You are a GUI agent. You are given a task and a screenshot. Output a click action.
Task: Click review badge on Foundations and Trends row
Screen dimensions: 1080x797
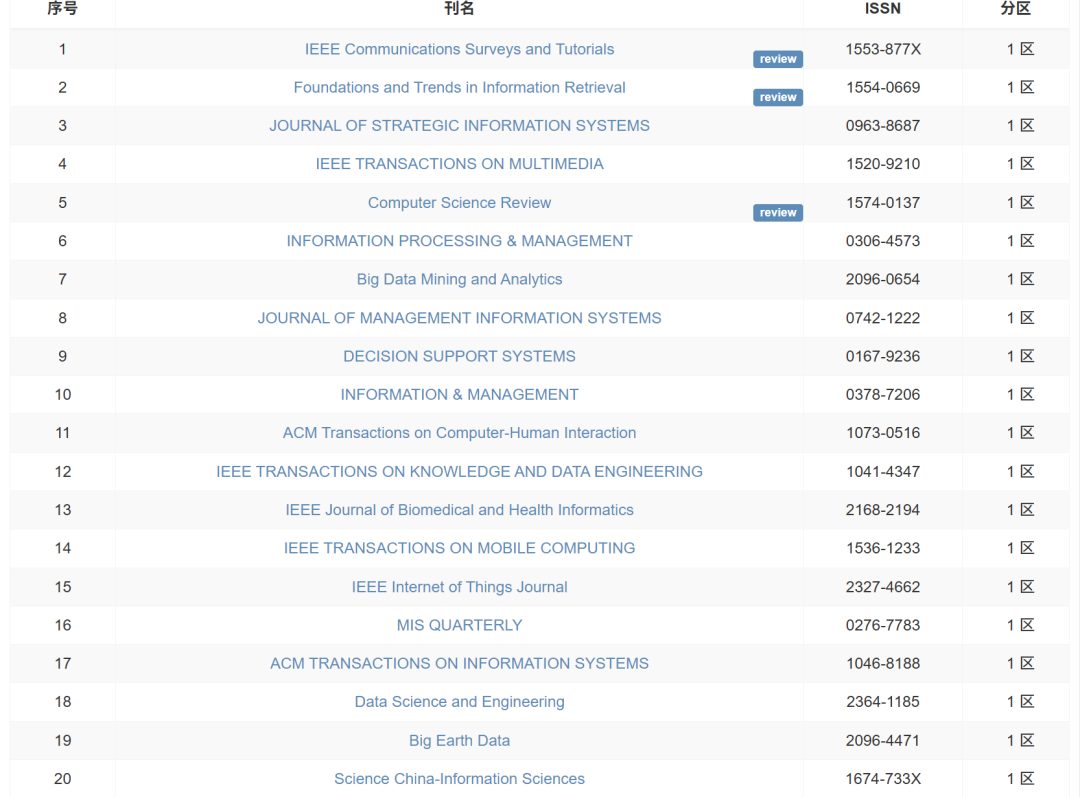tap(778, 97)
